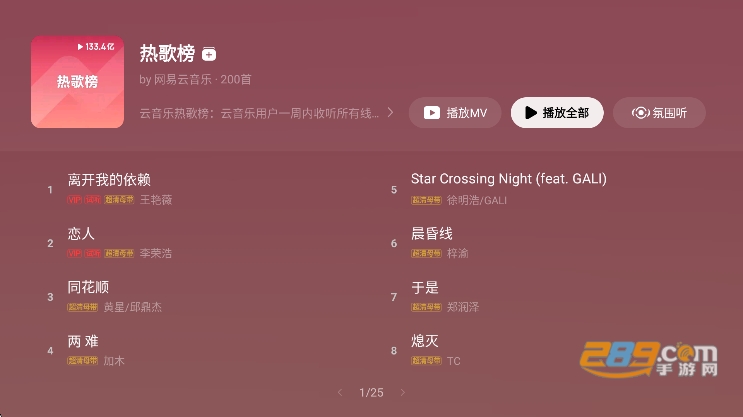Open playlist description text 云音乐热歌榜
The height and width of the screenshot is (417, 743).
259,113
